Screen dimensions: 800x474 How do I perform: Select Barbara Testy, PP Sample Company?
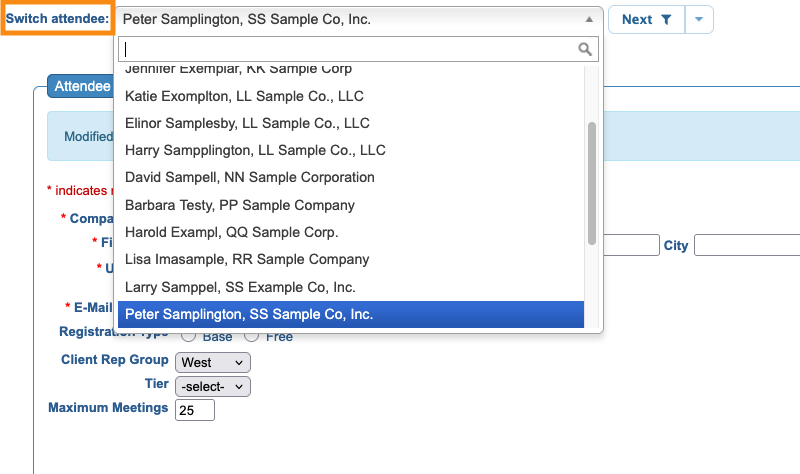point(240,205)
